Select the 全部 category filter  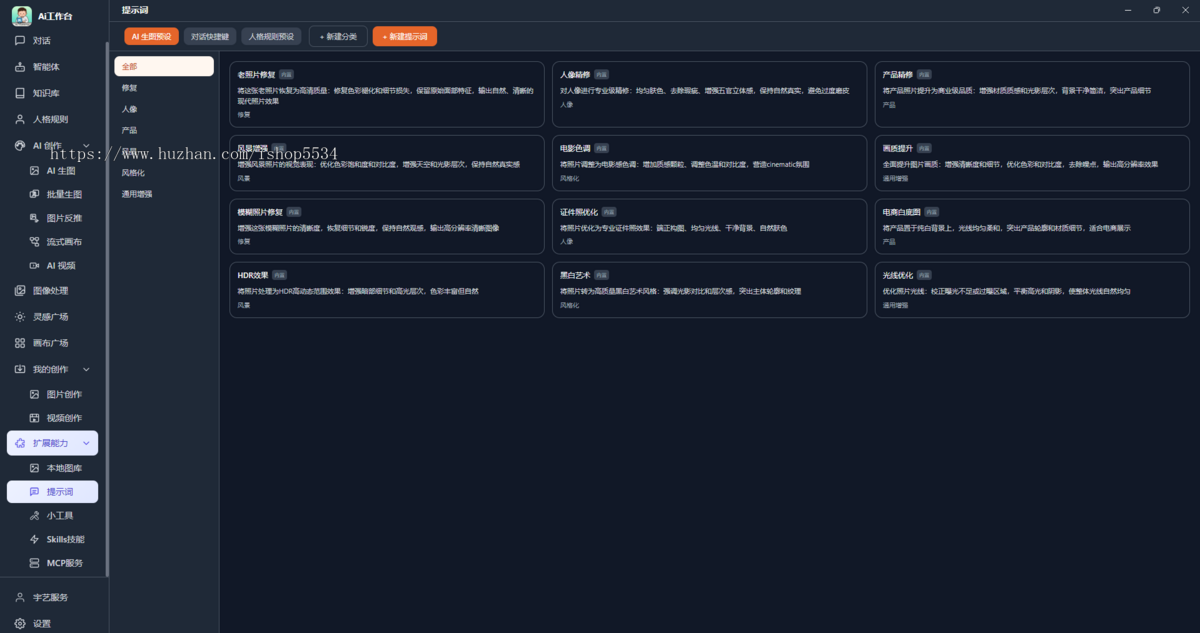coord(164,66)
